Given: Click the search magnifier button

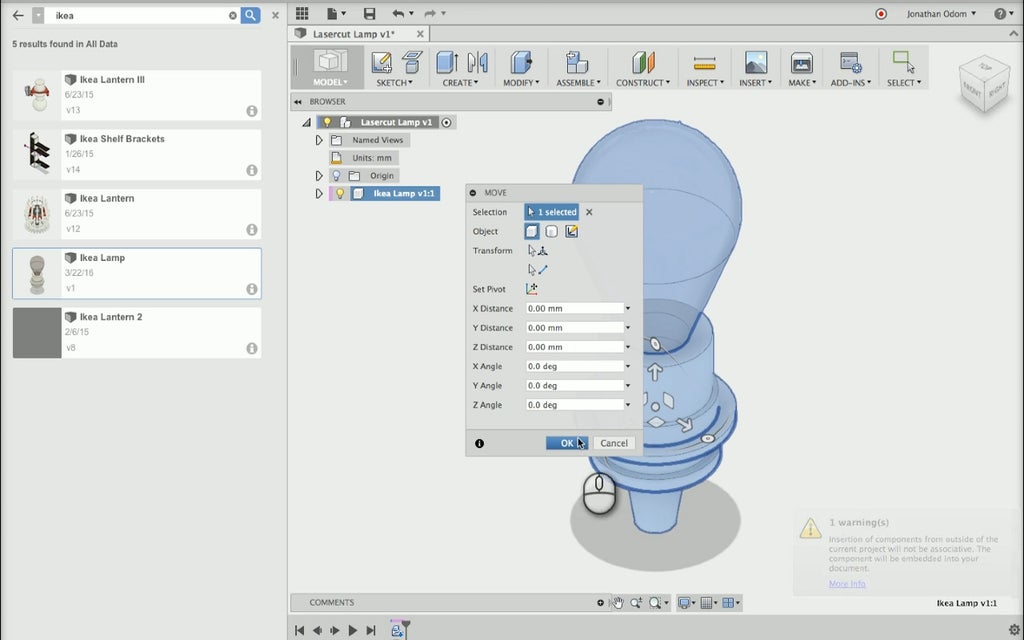Looking at the screenshot, I should click(x=250, y=15).
